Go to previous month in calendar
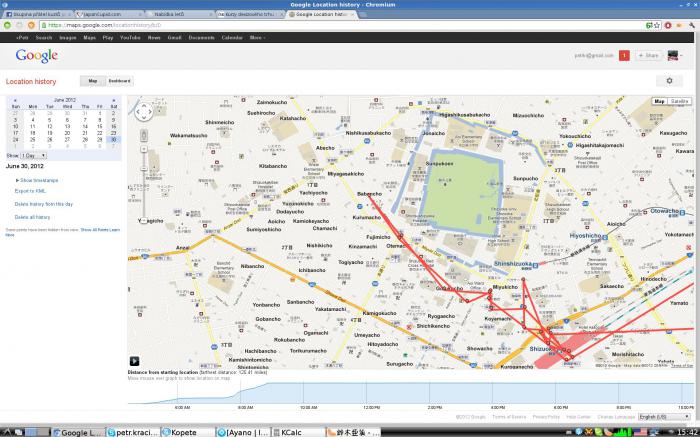This screenshot has height=437, width=700. pos(15,100)
